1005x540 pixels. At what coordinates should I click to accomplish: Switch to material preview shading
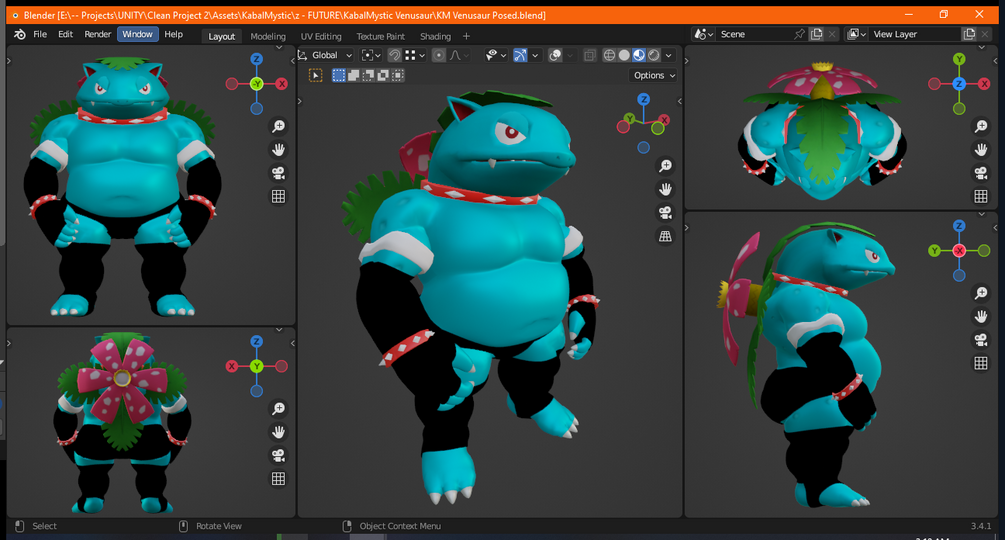[639, 55]
